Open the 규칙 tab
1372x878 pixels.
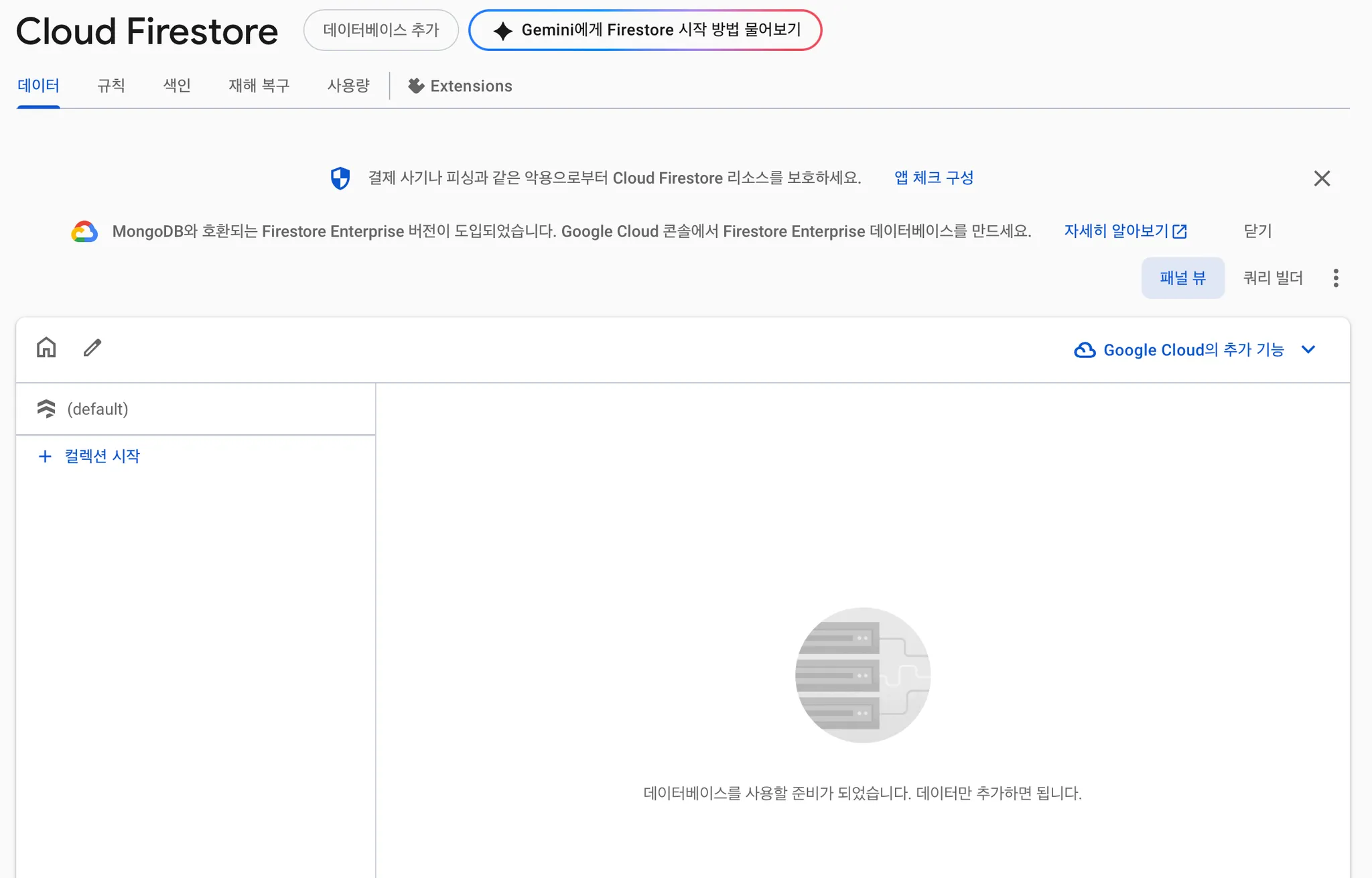(111, 86)
